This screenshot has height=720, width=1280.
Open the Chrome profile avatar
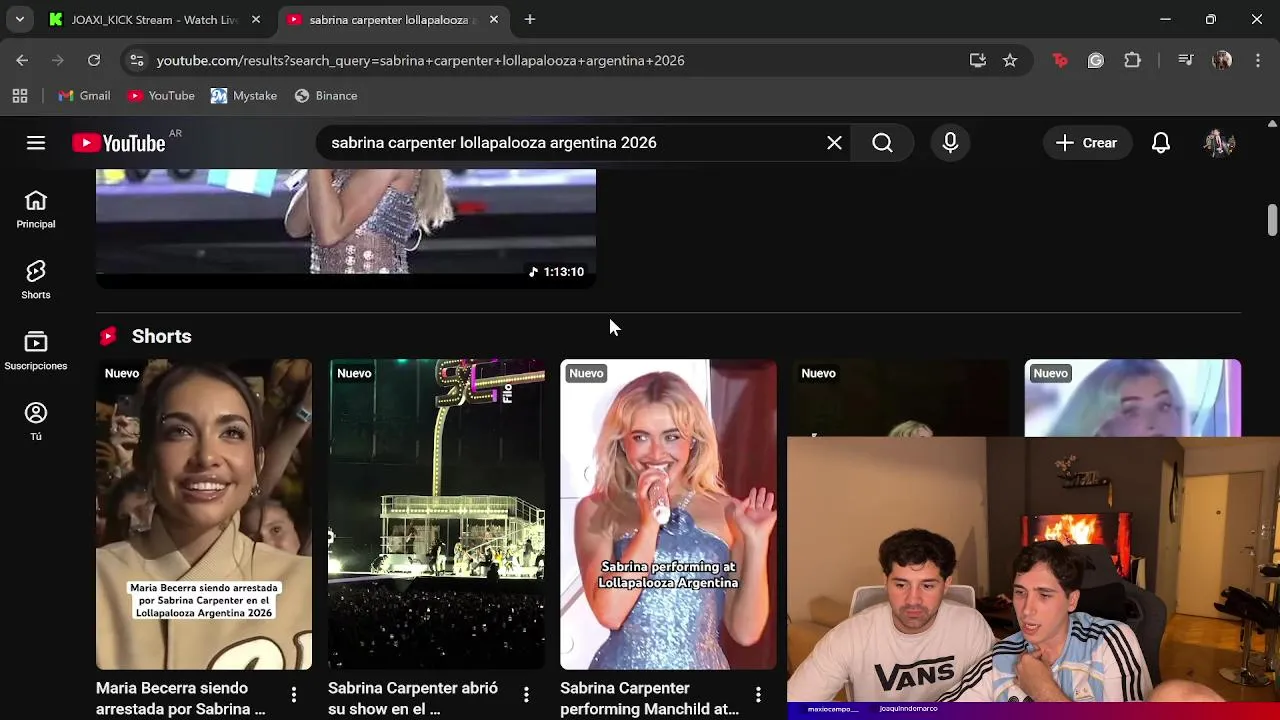coord(1222,60)
